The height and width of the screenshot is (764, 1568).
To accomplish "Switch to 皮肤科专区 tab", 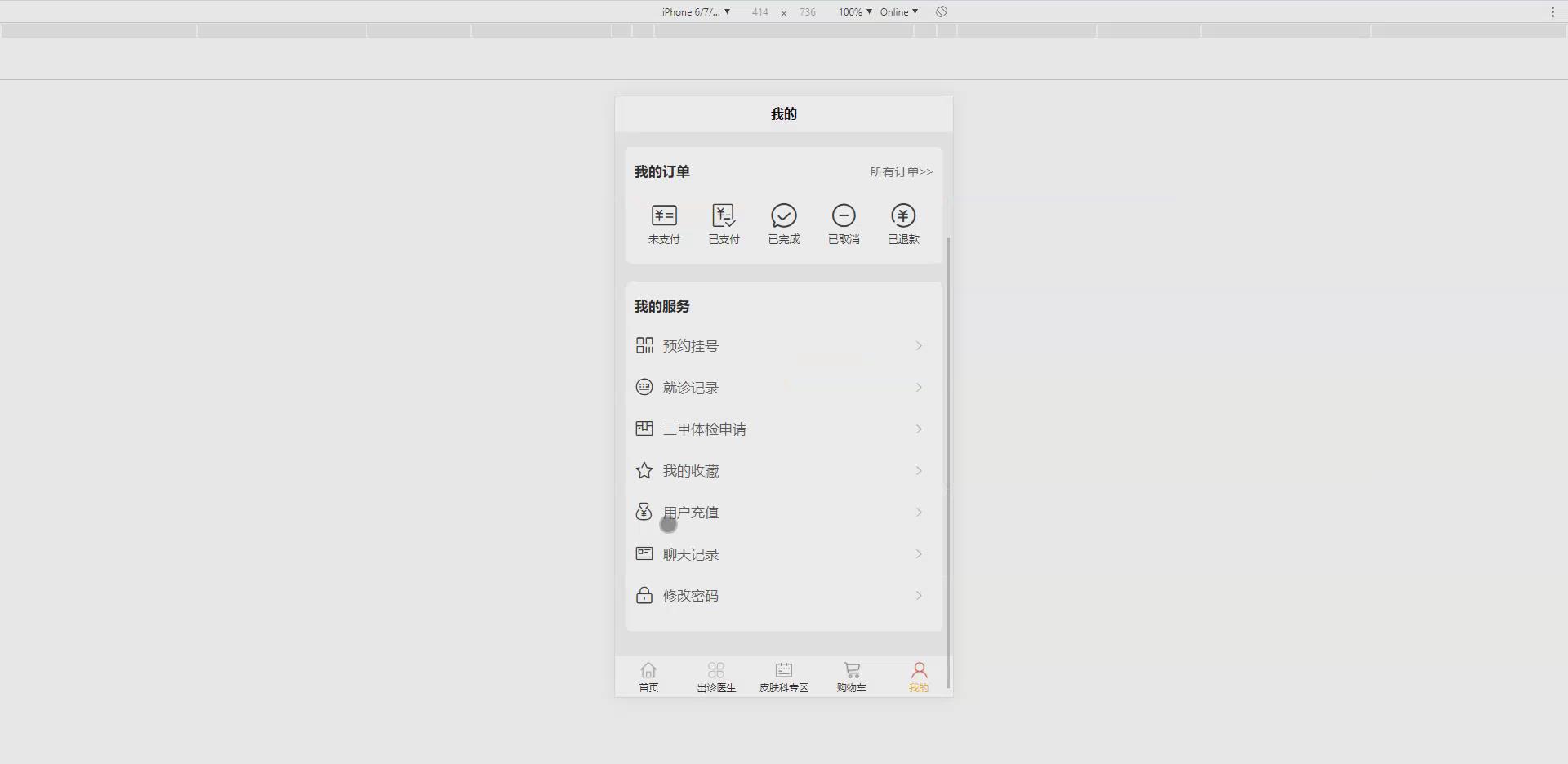I will (784, 677).
